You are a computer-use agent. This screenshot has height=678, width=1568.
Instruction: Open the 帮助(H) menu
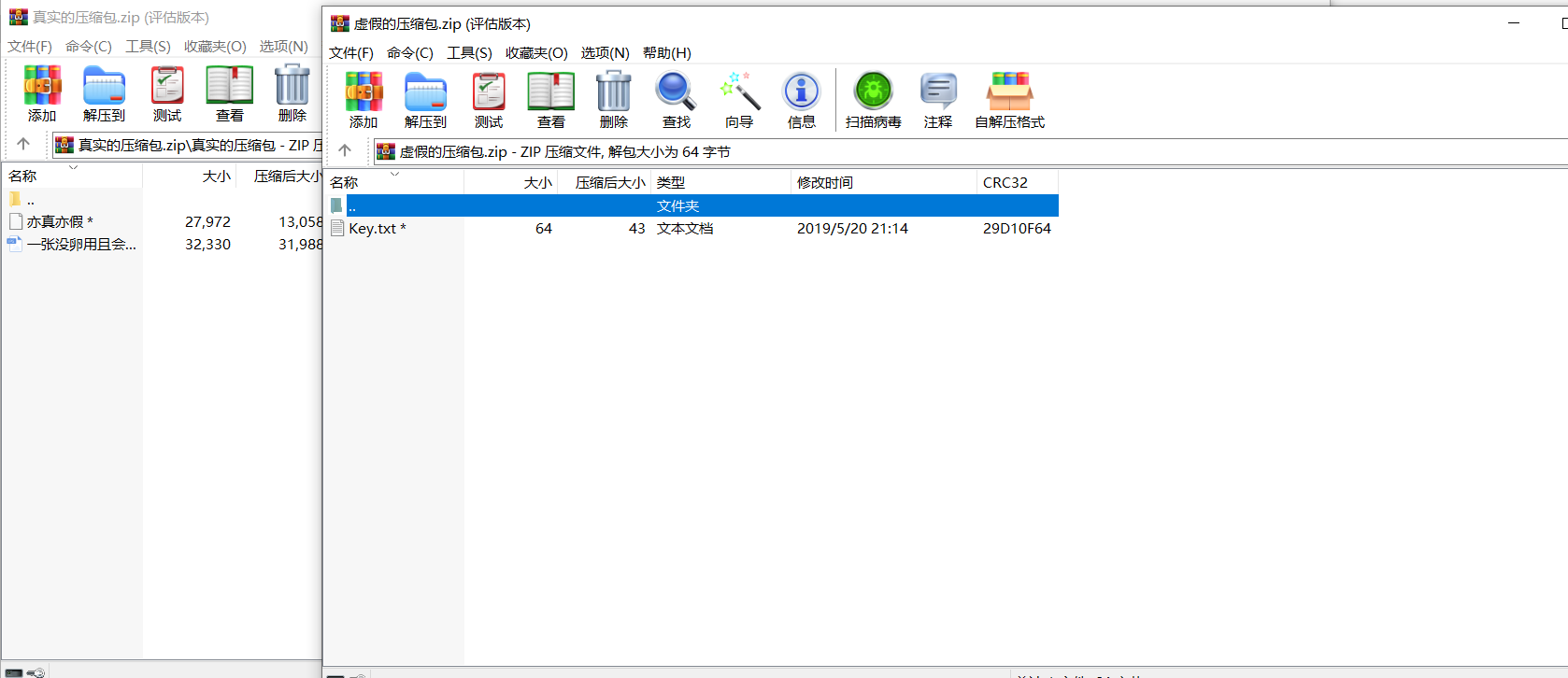click(667, 53)
